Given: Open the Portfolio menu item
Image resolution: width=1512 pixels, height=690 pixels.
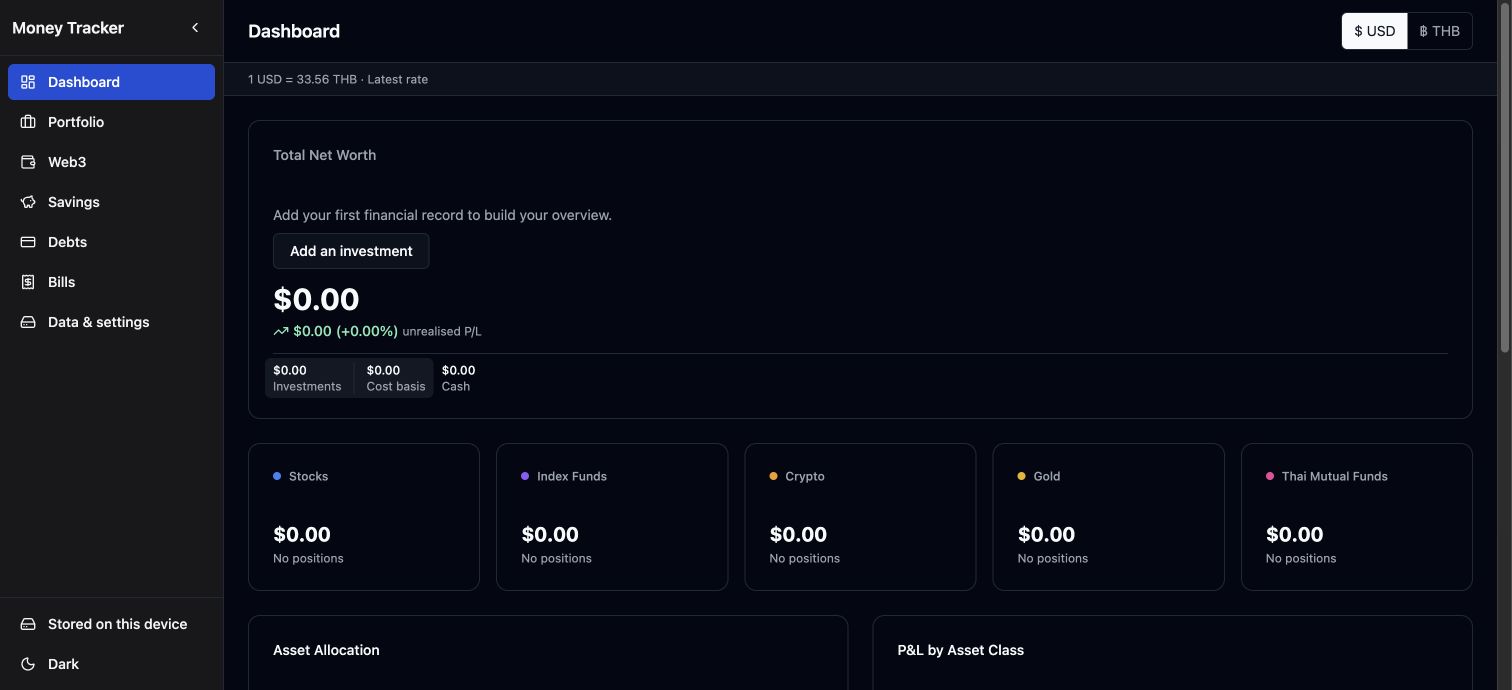Looking at the screenshot, I should click(111, 122).
